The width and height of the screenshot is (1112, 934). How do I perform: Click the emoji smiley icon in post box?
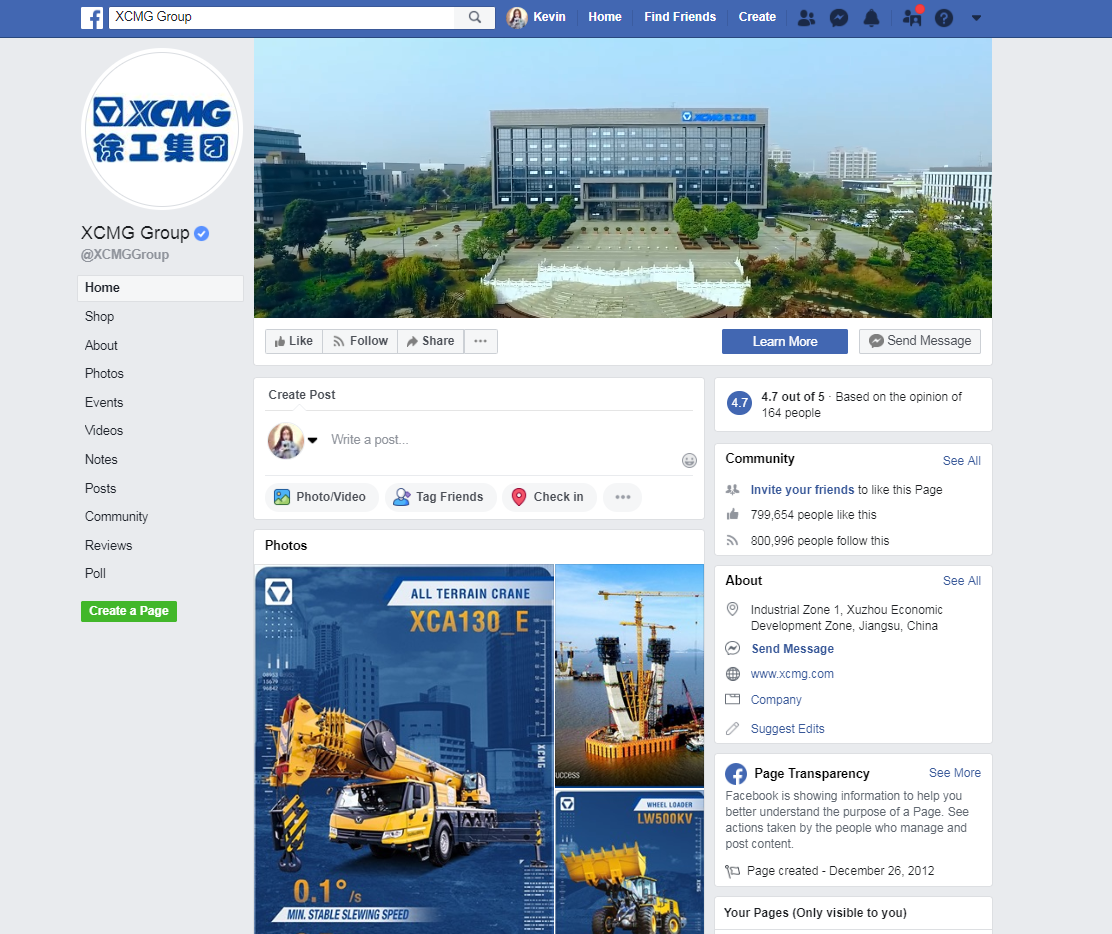[x=689, y=460]
